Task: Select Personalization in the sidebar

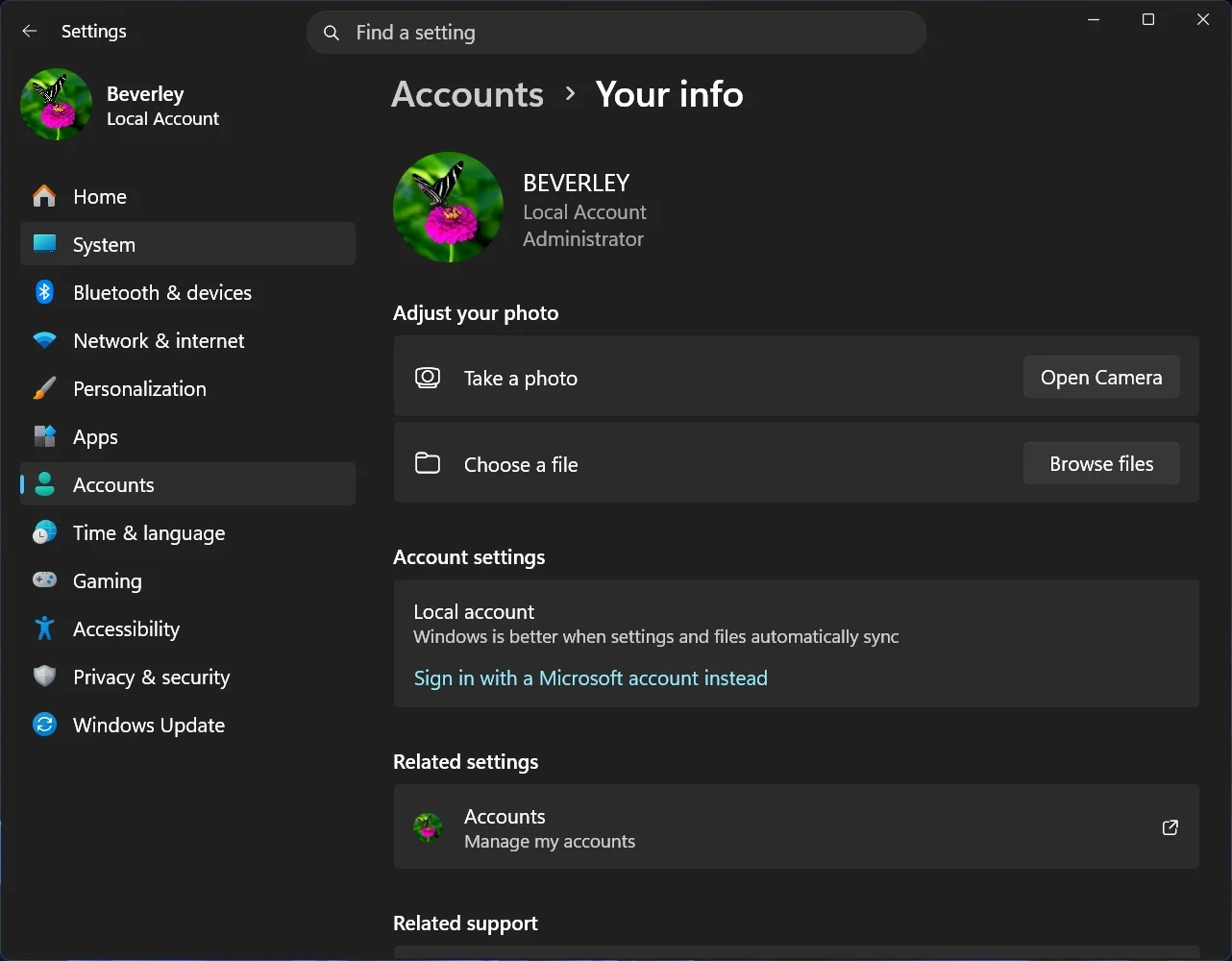Action: tap(188, 388)
